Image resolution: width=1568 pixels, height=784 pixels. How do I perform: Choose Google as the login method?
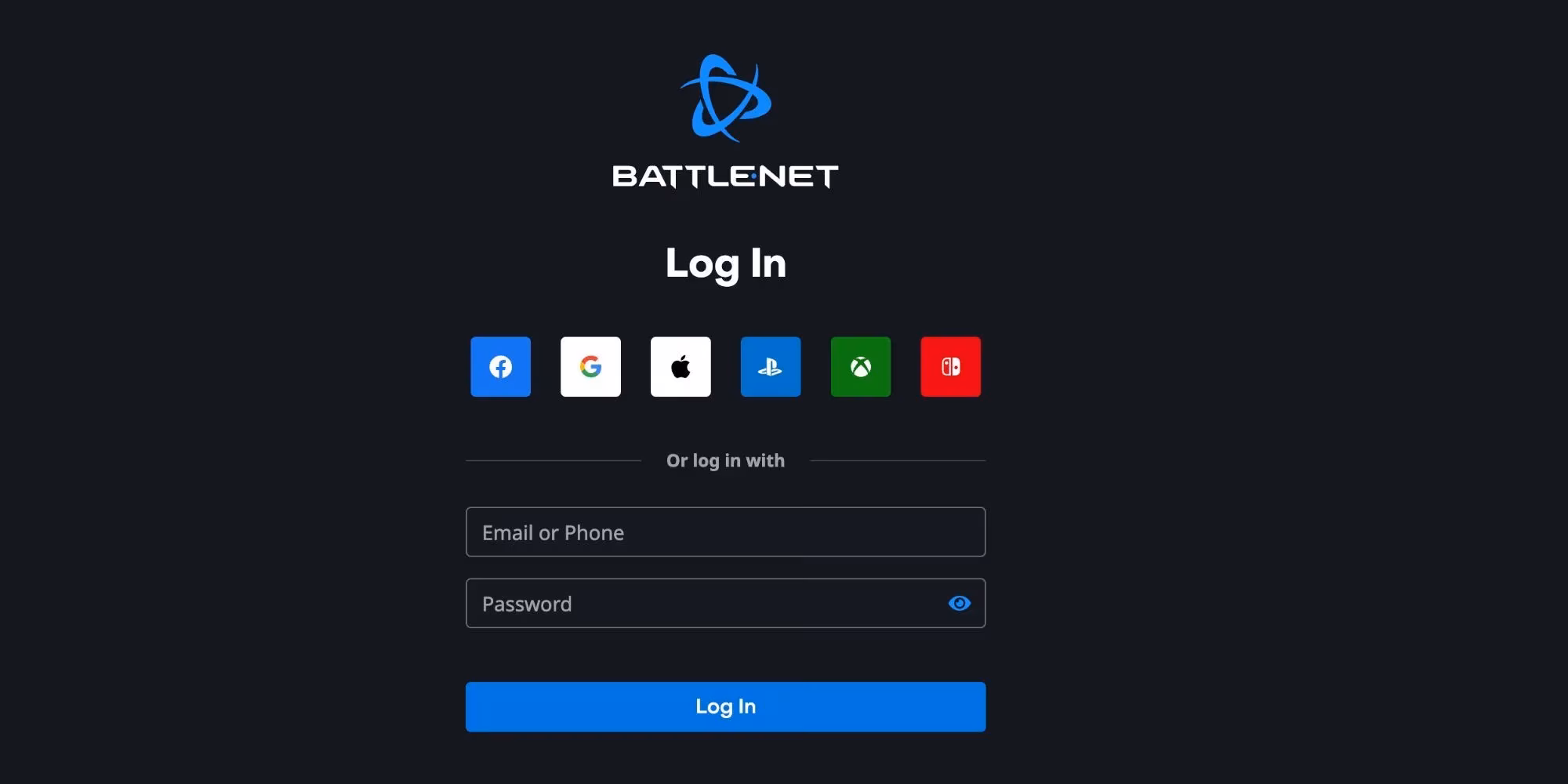pos(590,367)
